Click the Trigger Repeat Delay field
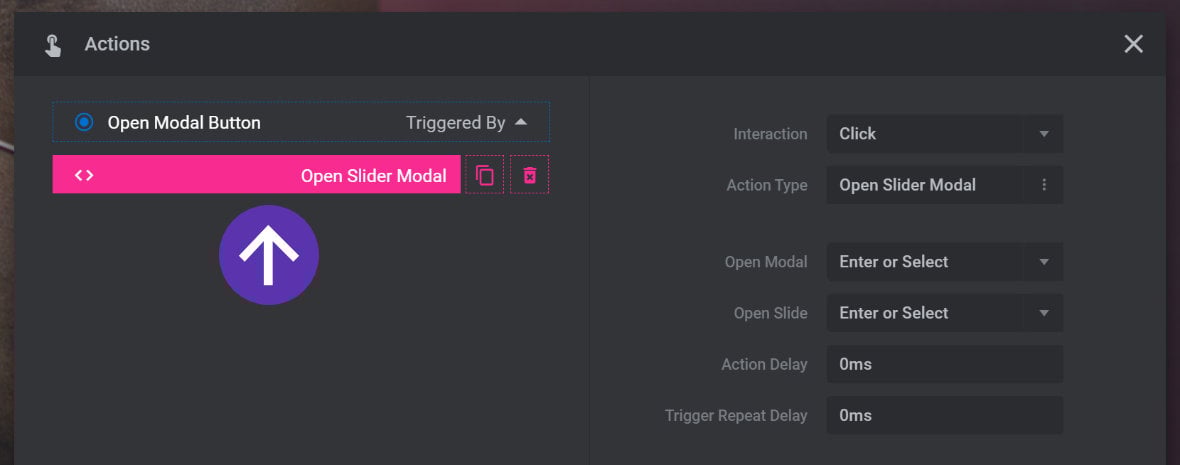 point(944,415)
